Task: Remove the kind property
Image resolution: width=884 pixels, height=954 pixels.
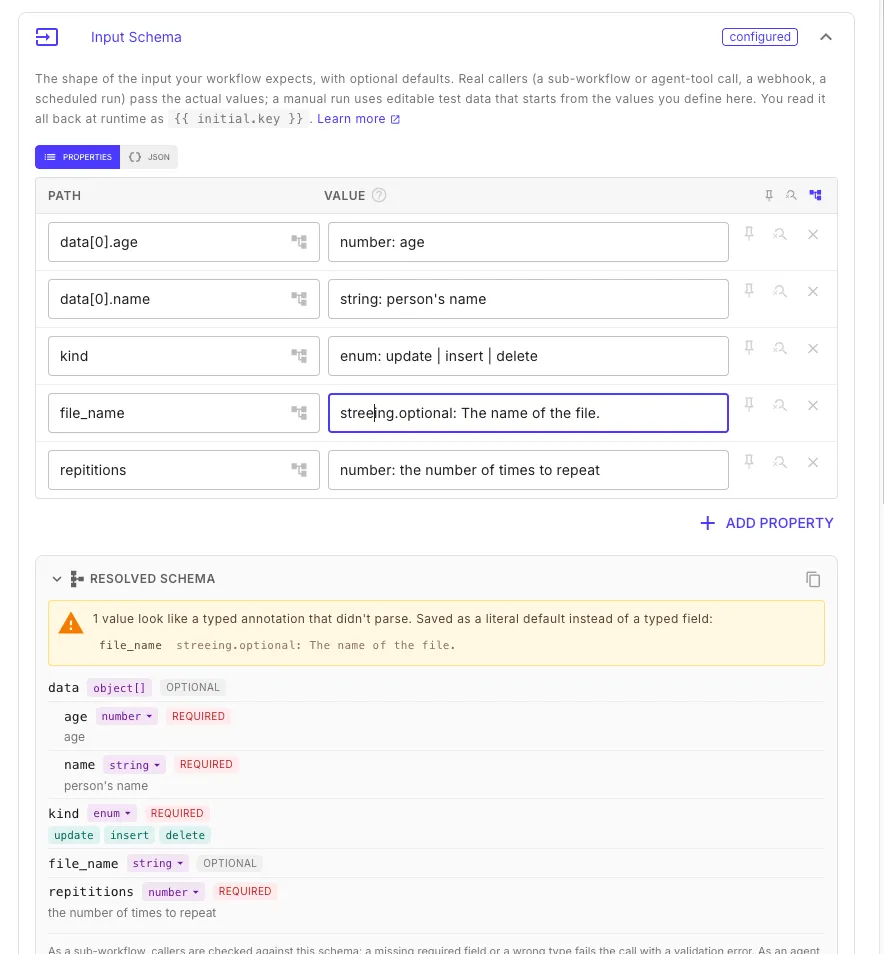Action: tap(813, 348)
